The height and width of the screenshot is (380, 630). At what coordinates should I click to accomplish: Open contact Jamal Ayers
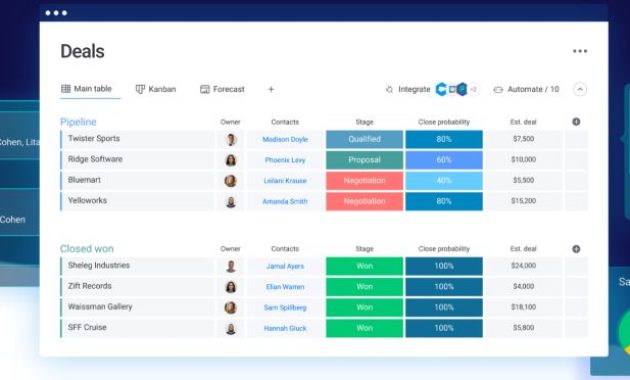coord(285,266)
